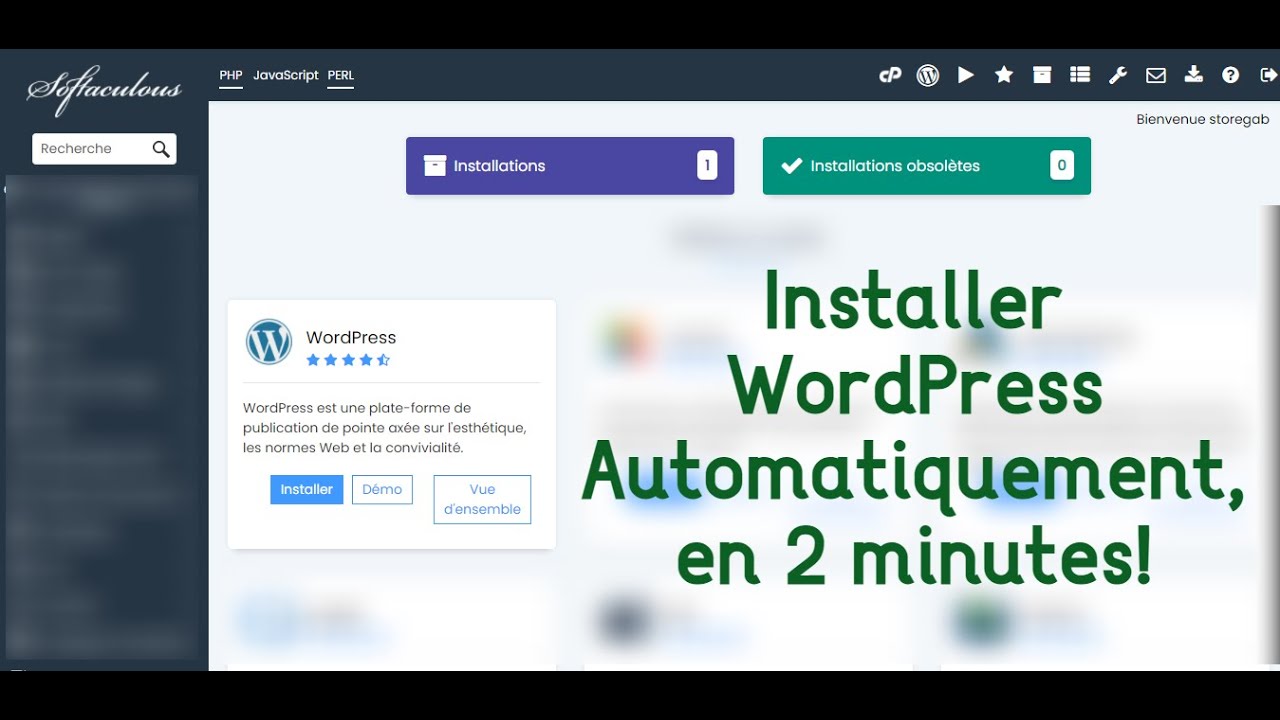Switch to the JavaScript tab

tap(286, 75)
